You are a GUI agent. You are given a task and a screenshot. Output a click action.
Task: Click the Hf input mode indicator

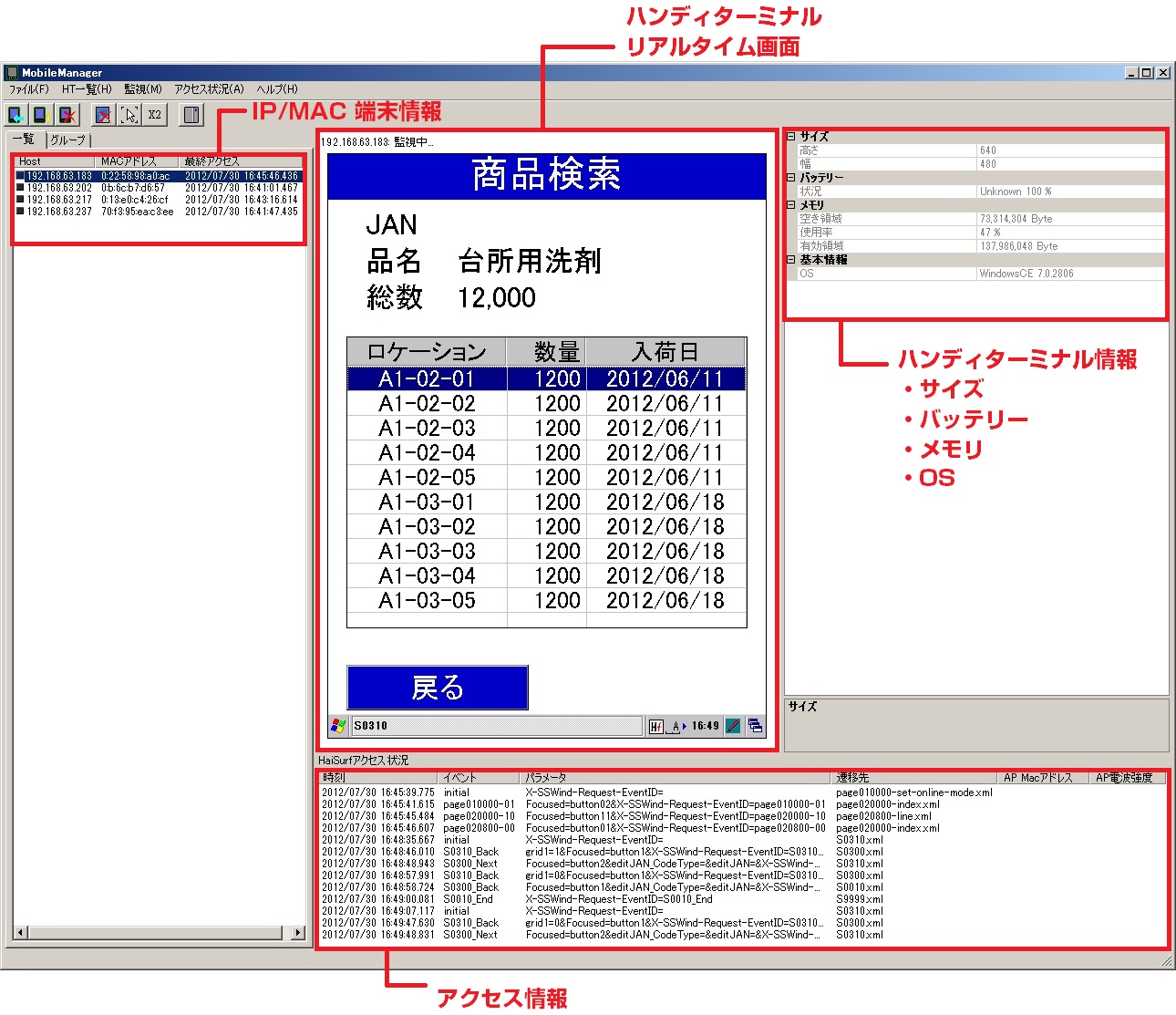pos(656,726)
